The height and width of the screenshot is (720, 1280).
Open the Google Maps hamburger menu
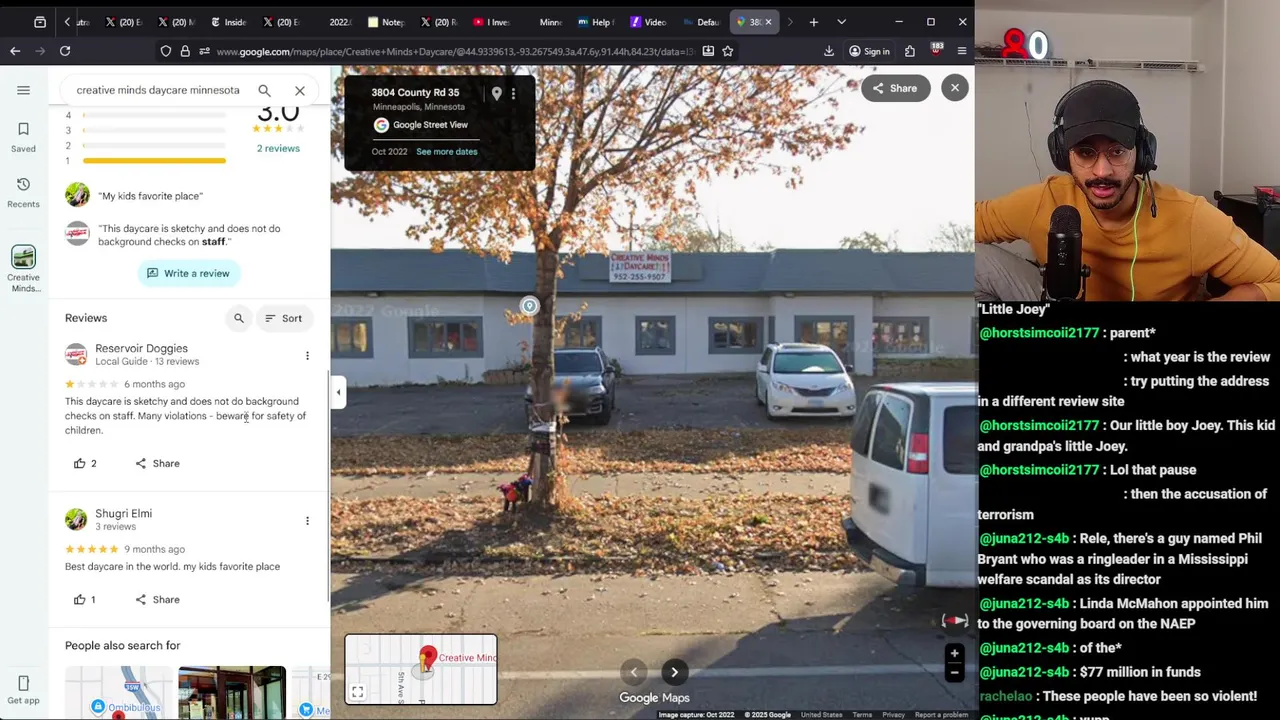coord(23,90)
